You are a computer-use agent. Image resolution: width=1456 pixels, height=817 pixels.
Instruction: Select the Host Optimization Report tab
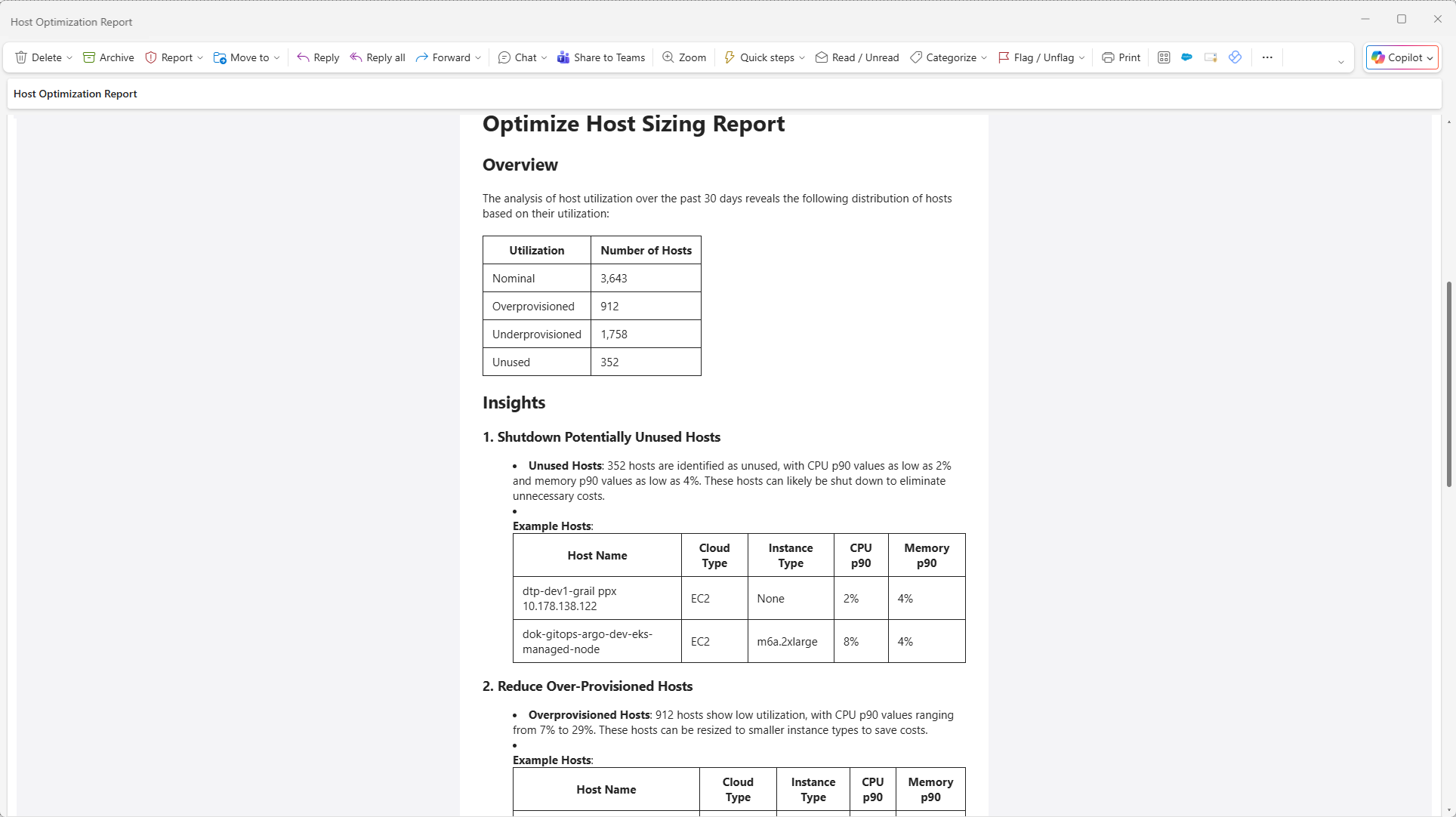coord(75,94)
